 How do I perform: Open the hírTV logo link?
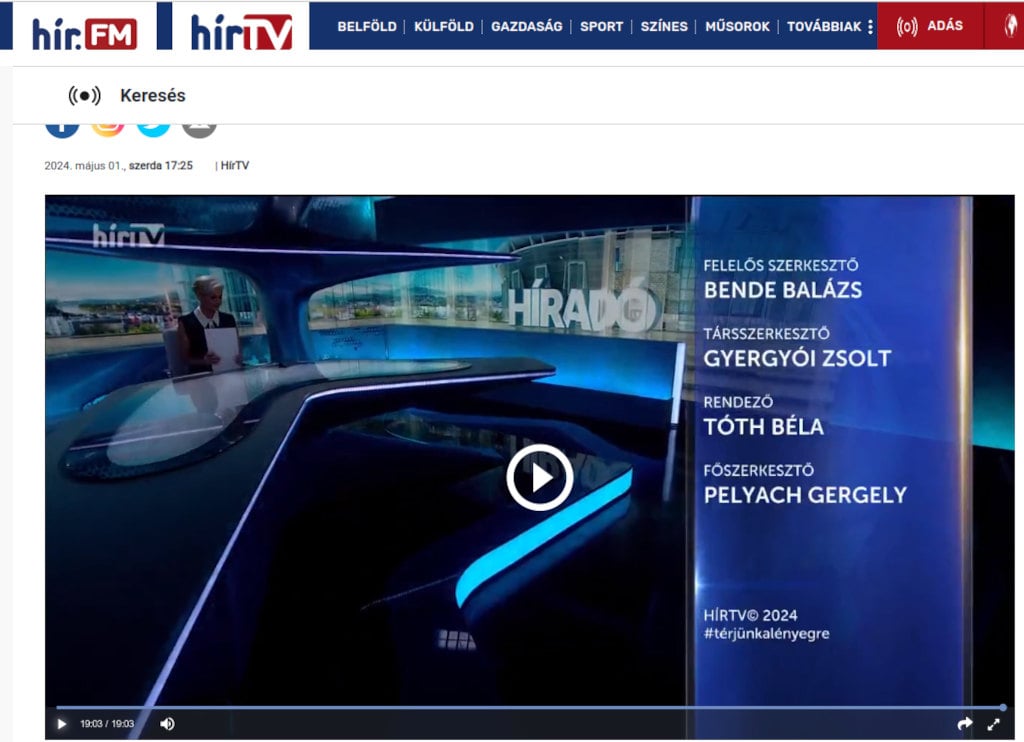241,31
